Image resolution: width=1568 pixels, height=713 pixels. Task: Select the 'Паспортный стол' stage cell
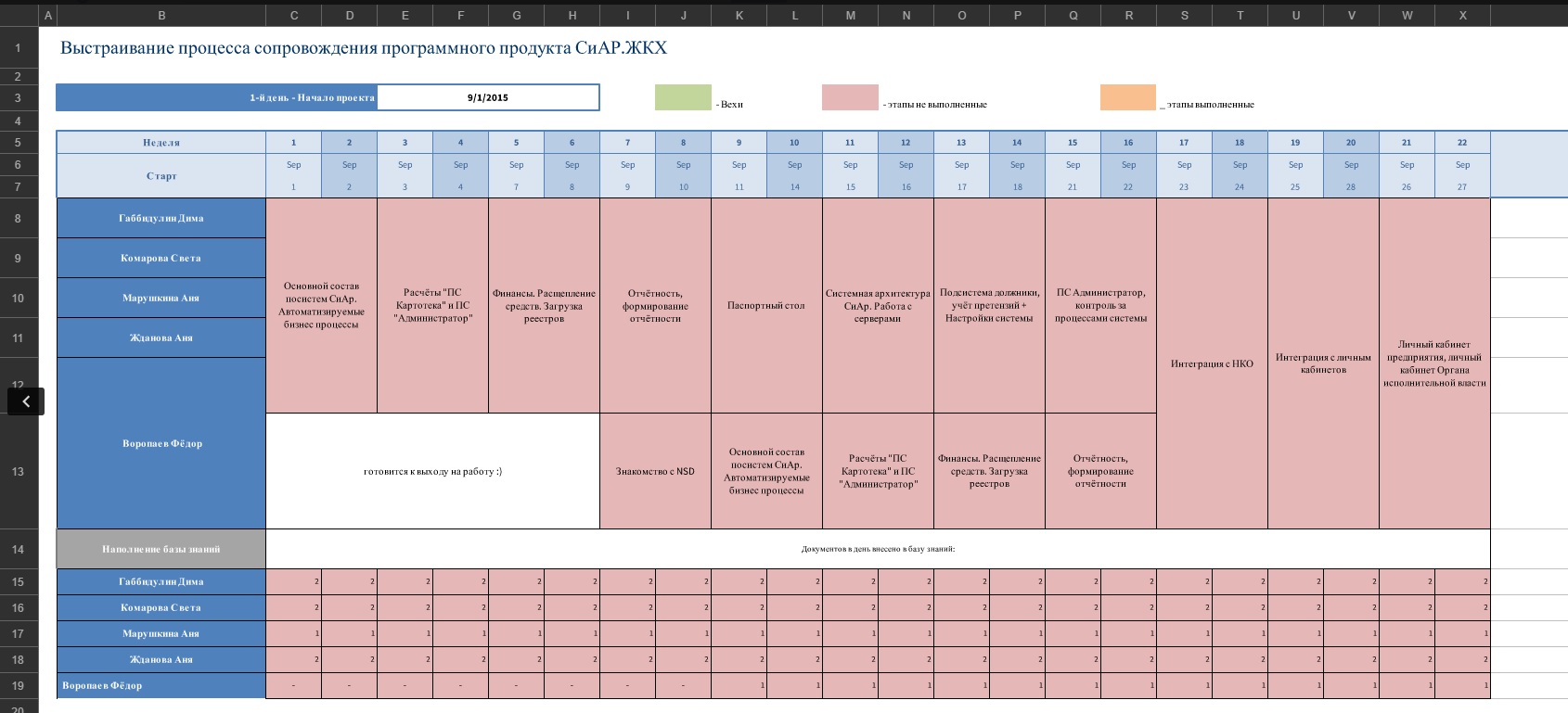coord(766,305)
